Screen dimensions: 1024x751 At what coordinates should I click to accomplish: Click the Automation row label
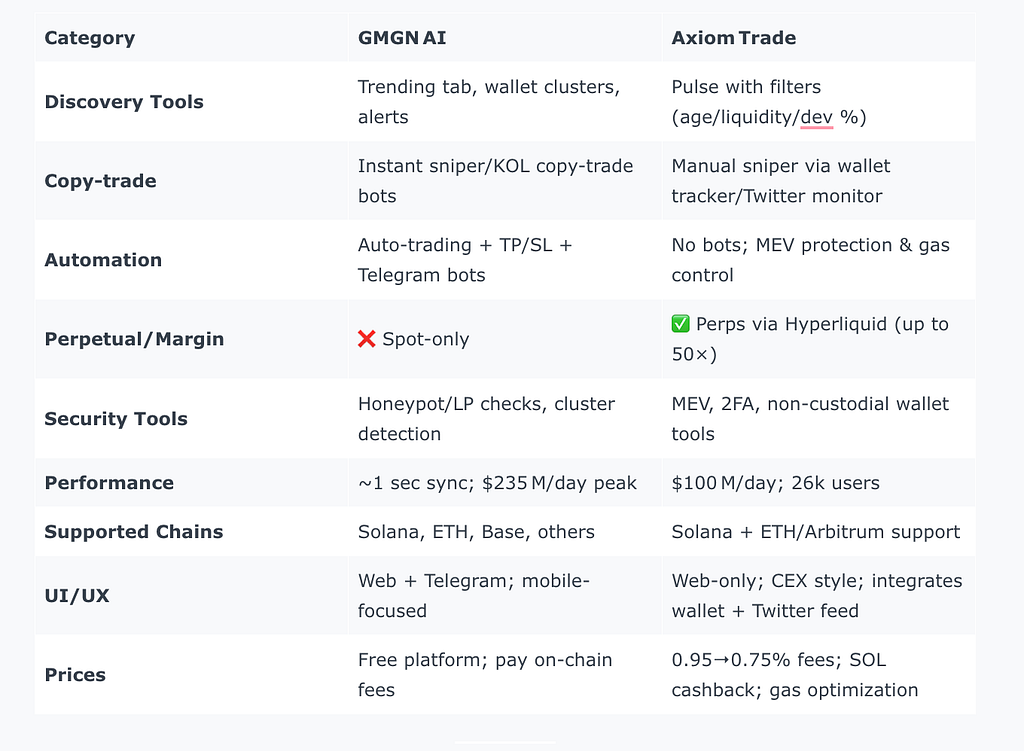click(103, 260)
